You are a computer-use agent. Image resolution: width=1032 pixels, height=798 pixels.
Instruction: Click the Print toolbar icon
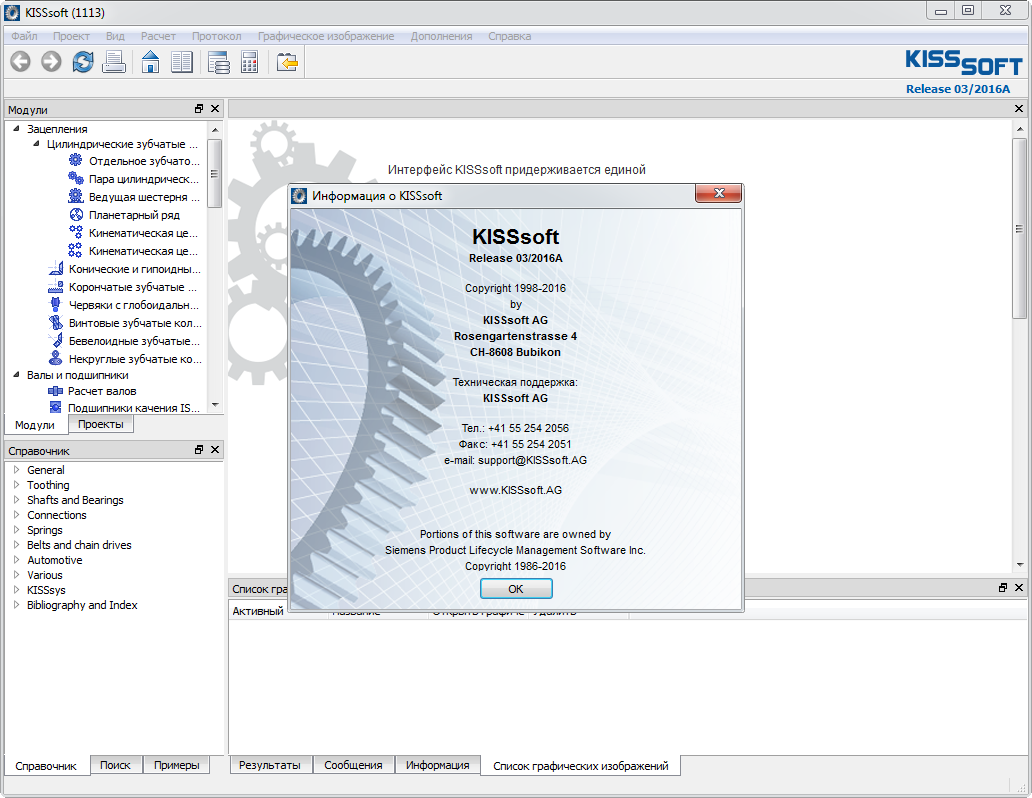point(114,62)
